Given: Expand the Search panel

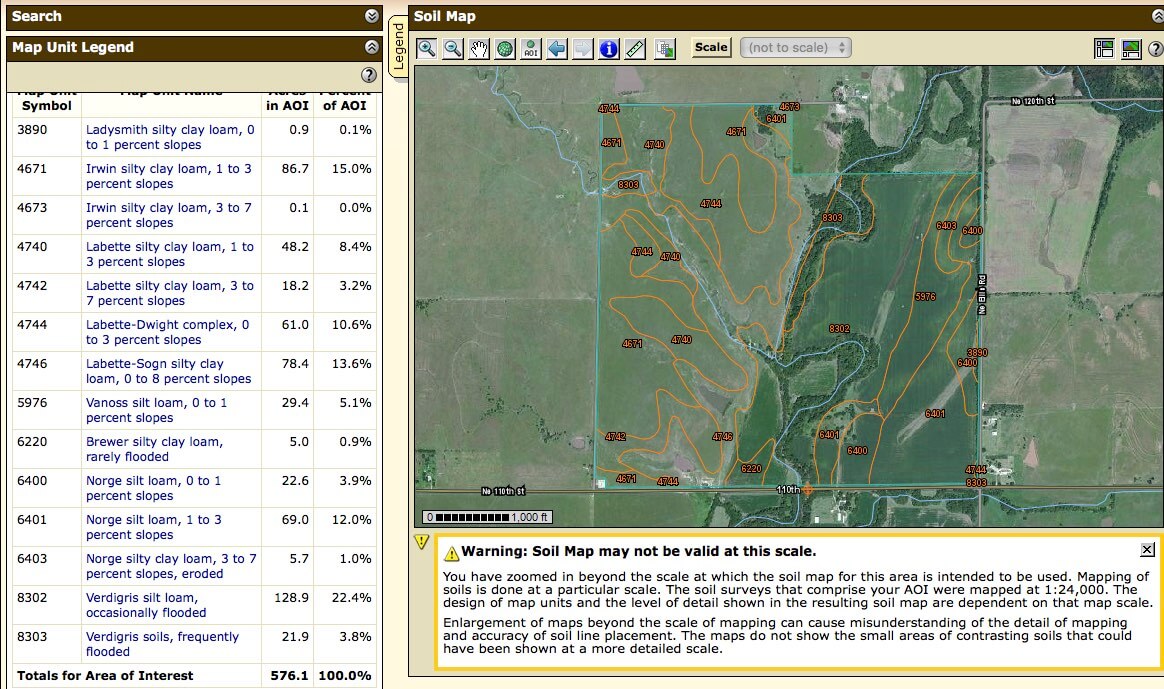Looking at the screenshot, I should (372, 16).
